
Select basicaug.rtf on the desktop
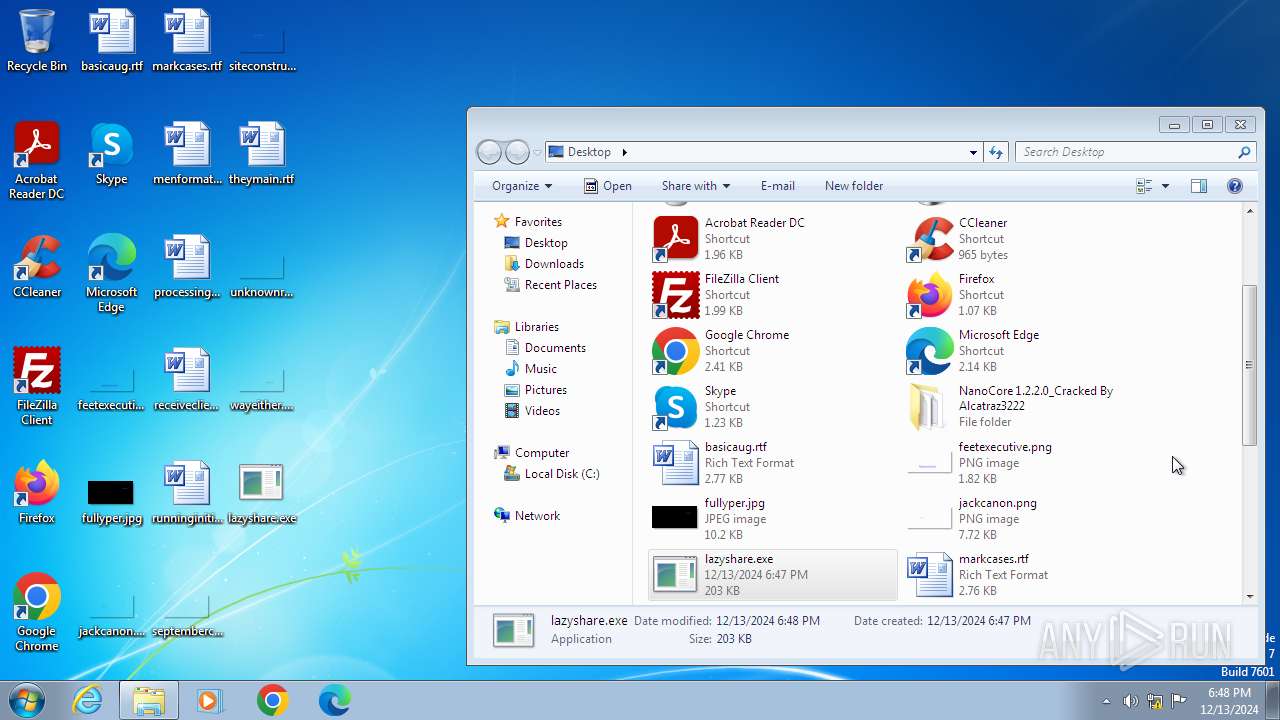click(112, 40)
